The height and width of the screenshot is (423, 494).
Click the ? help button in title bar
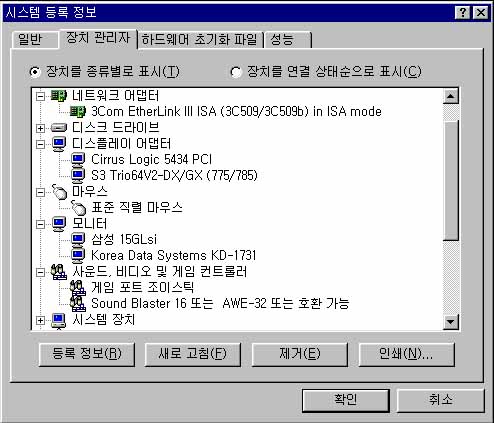pyautogui.click(x=463, y=13)
